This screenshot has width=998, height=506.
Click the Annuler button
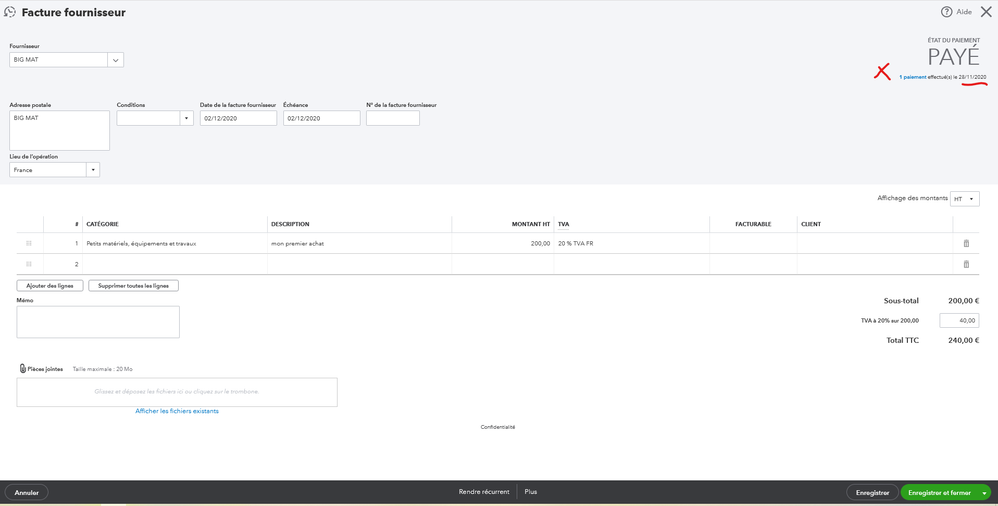27,493
